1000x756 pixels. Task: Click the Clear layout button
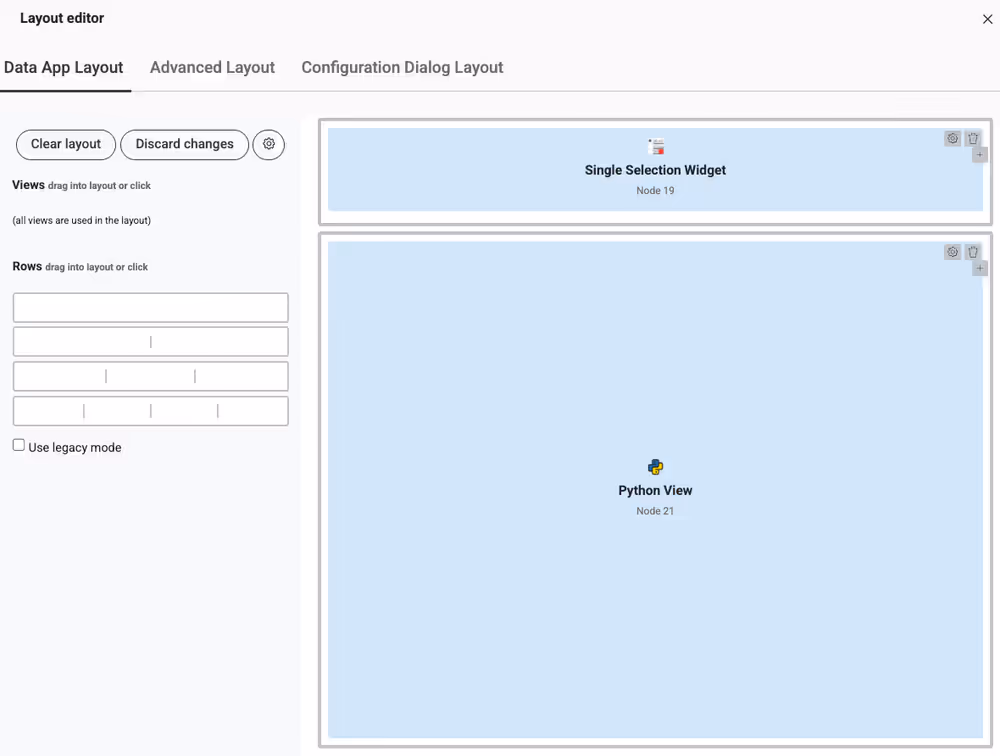tap(66, 144)
